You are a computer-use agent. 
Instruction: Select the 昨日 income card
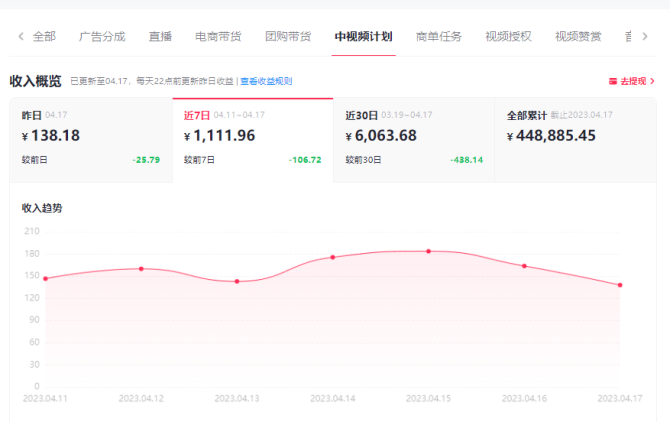(x=91, y=140)
